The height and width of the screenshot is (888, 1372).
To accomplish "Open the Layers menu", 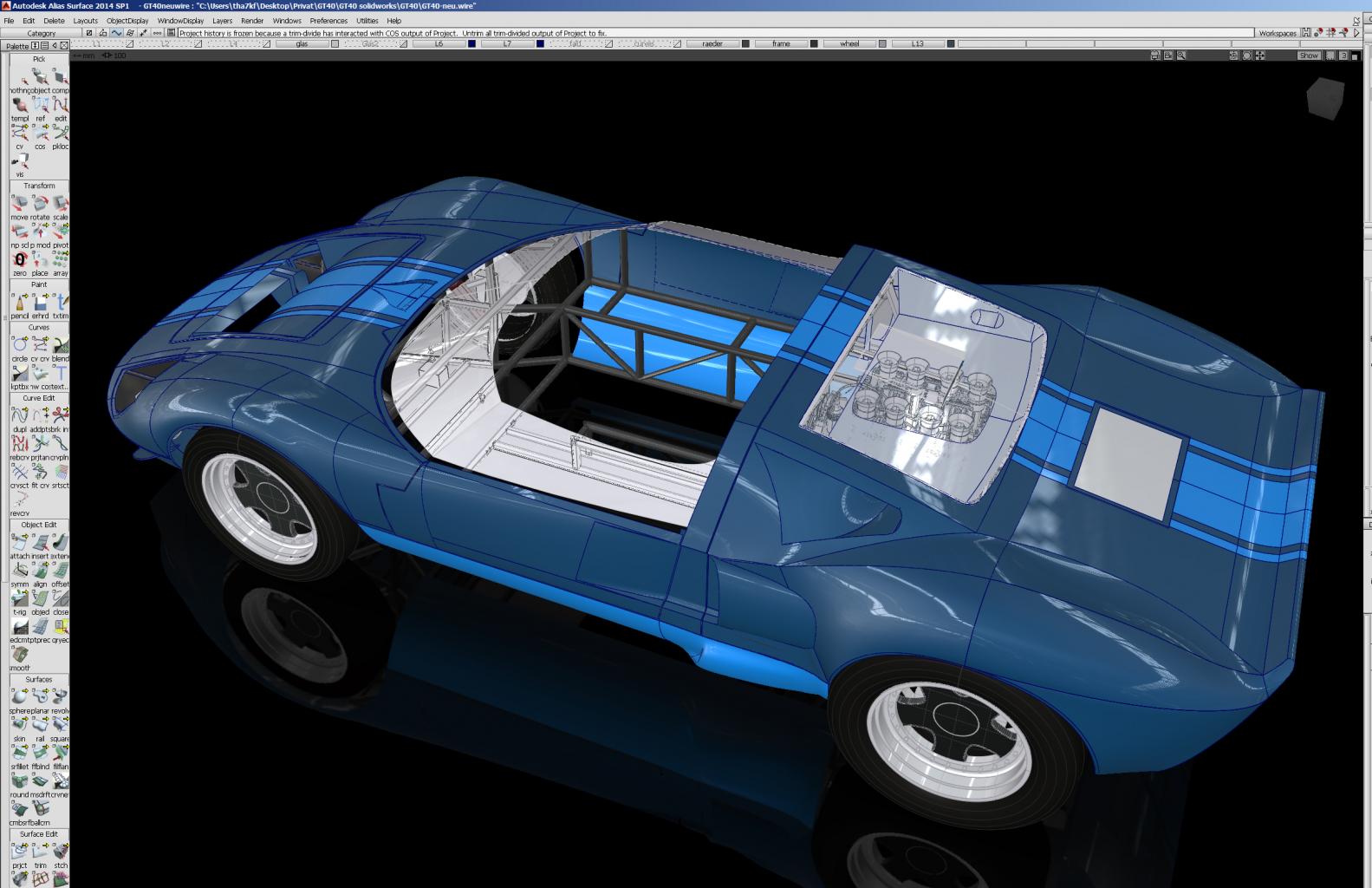I will click(x=222, y=21).
